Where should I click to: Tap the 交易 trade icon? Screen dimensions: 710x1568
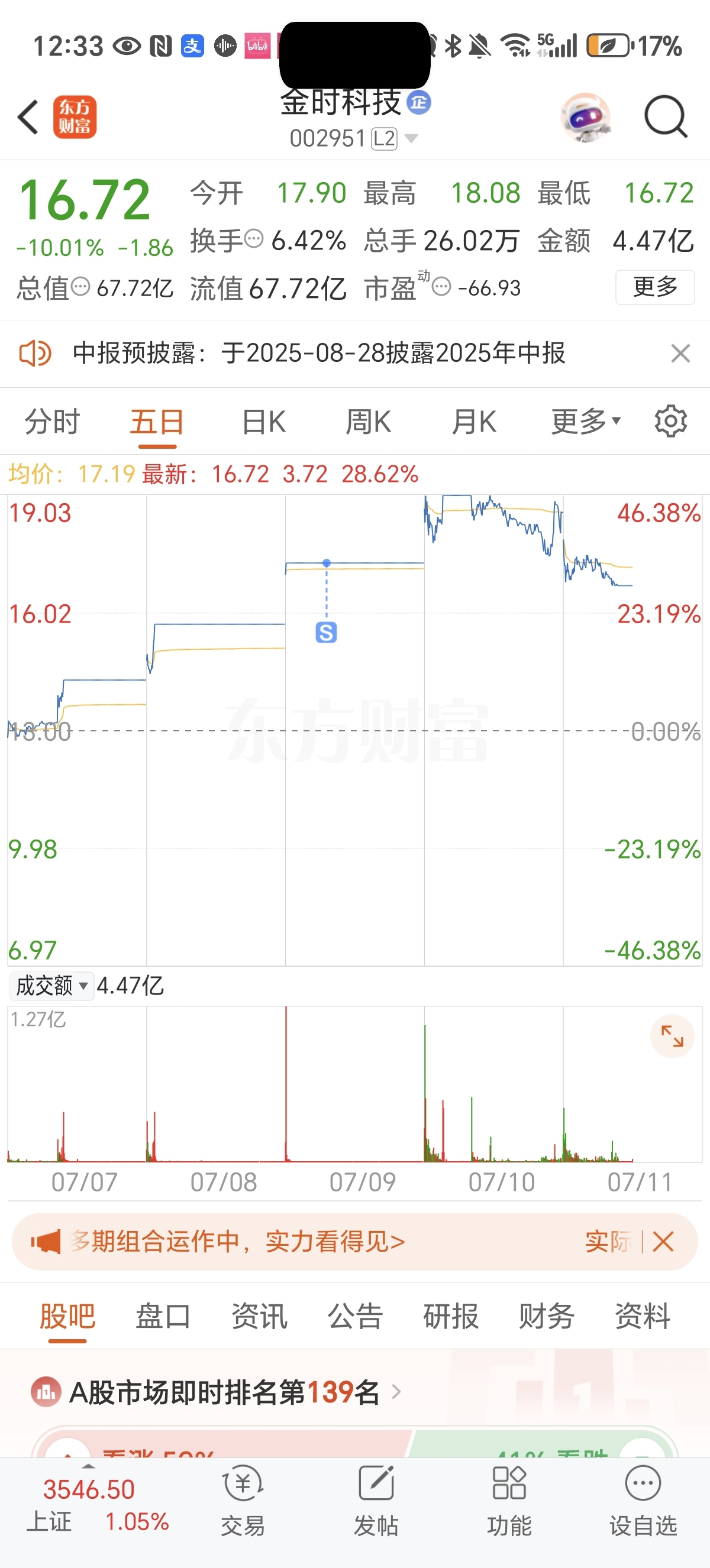(x=243, y=1501)
